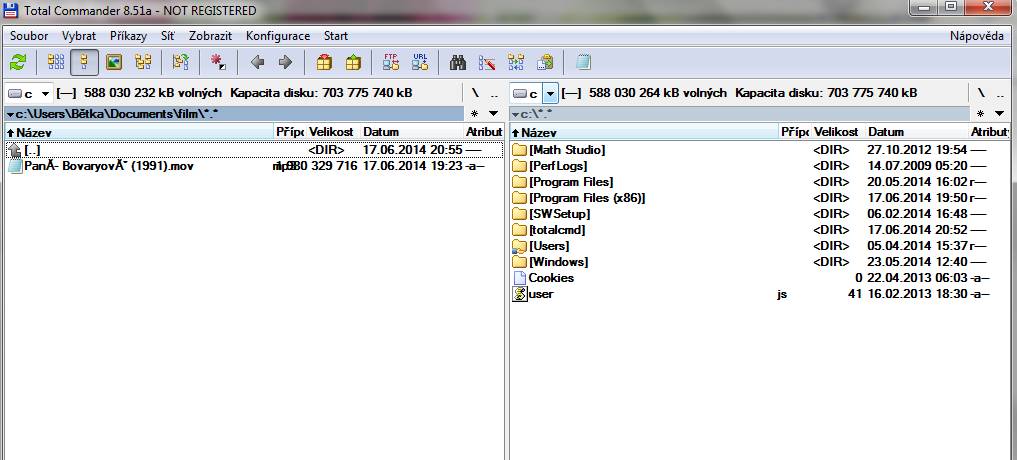Viewport: 1017px width, 460px height.
Task: Open the new URL connection icon
Action: tap(420, 62)
